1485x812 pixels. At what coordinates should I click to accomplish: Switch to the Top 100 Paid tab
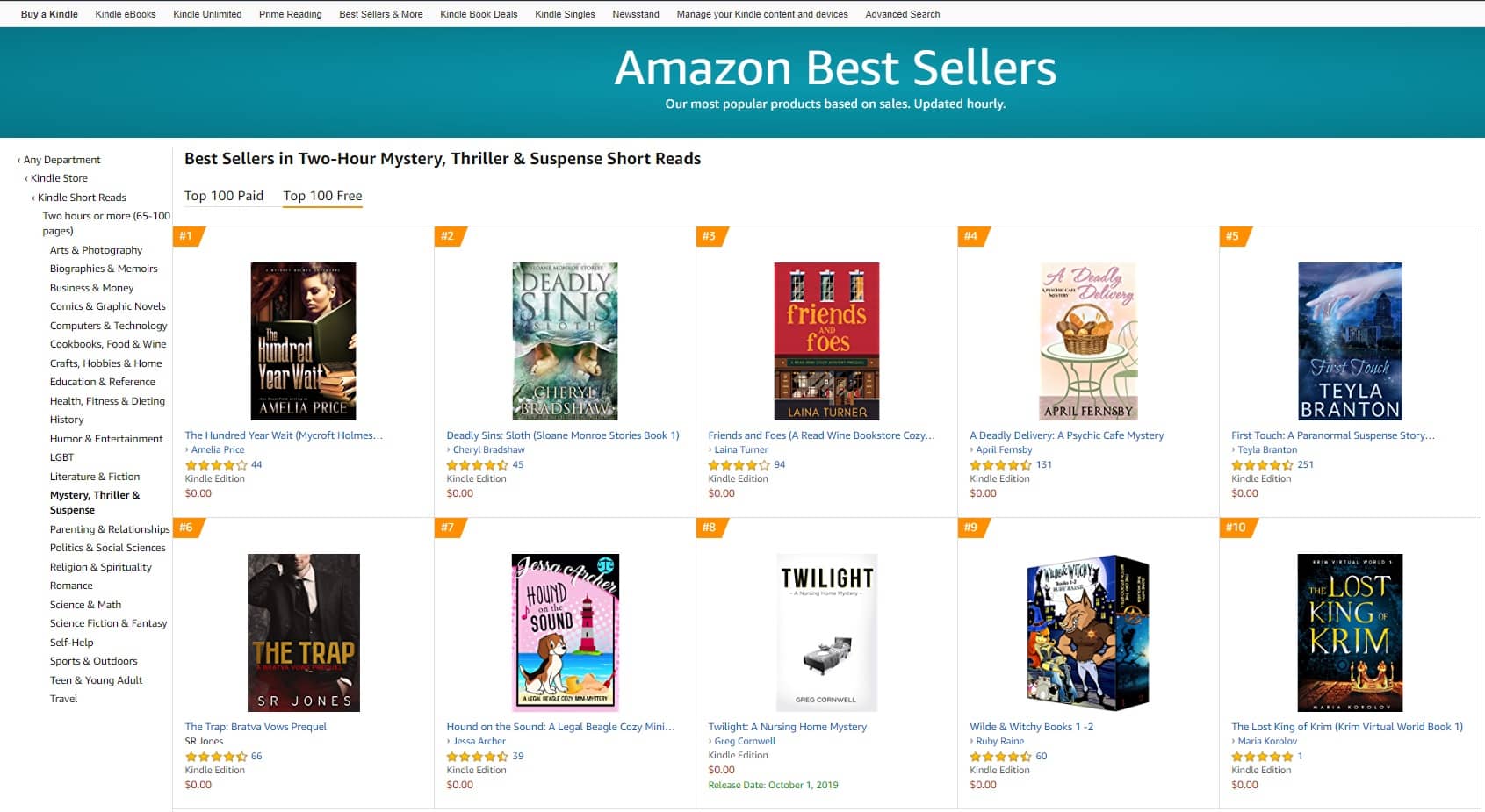(224, 196)
